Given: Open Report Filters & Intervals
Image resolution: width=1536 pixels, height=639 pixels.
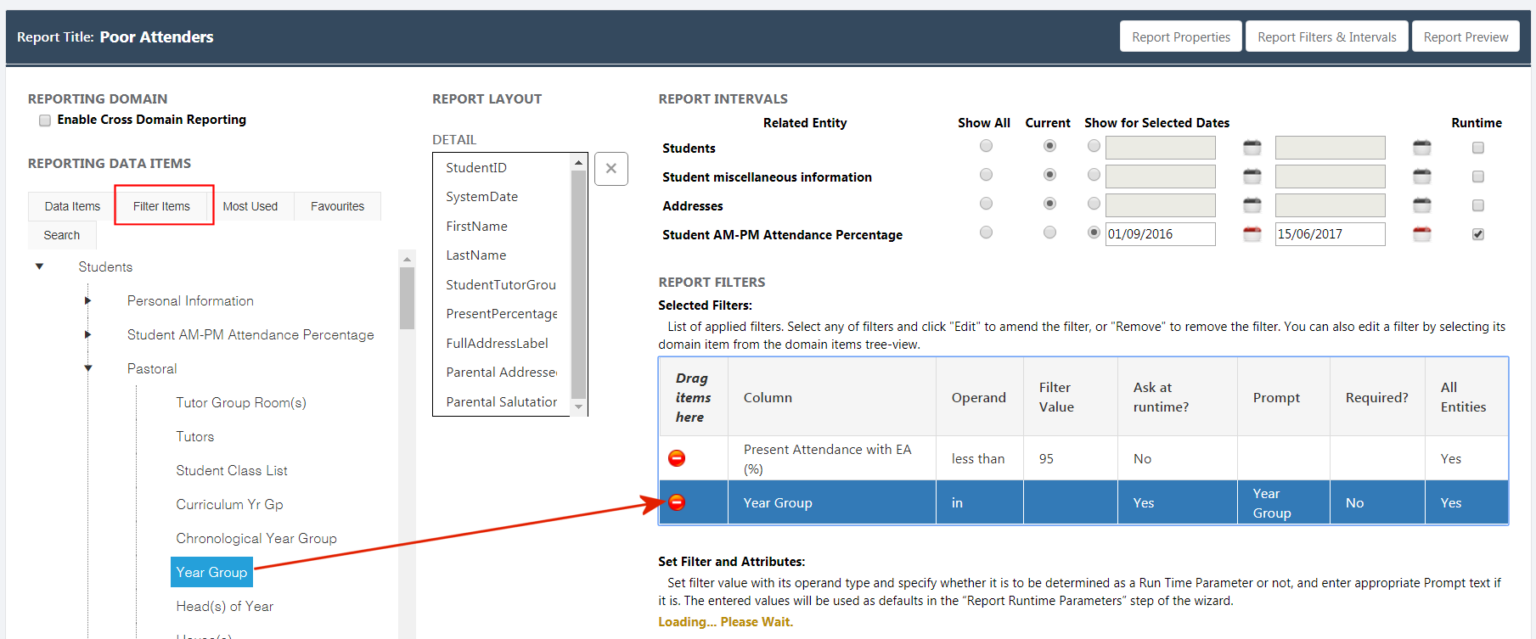Looking at the screenshot, I should tap(1326, 35).
